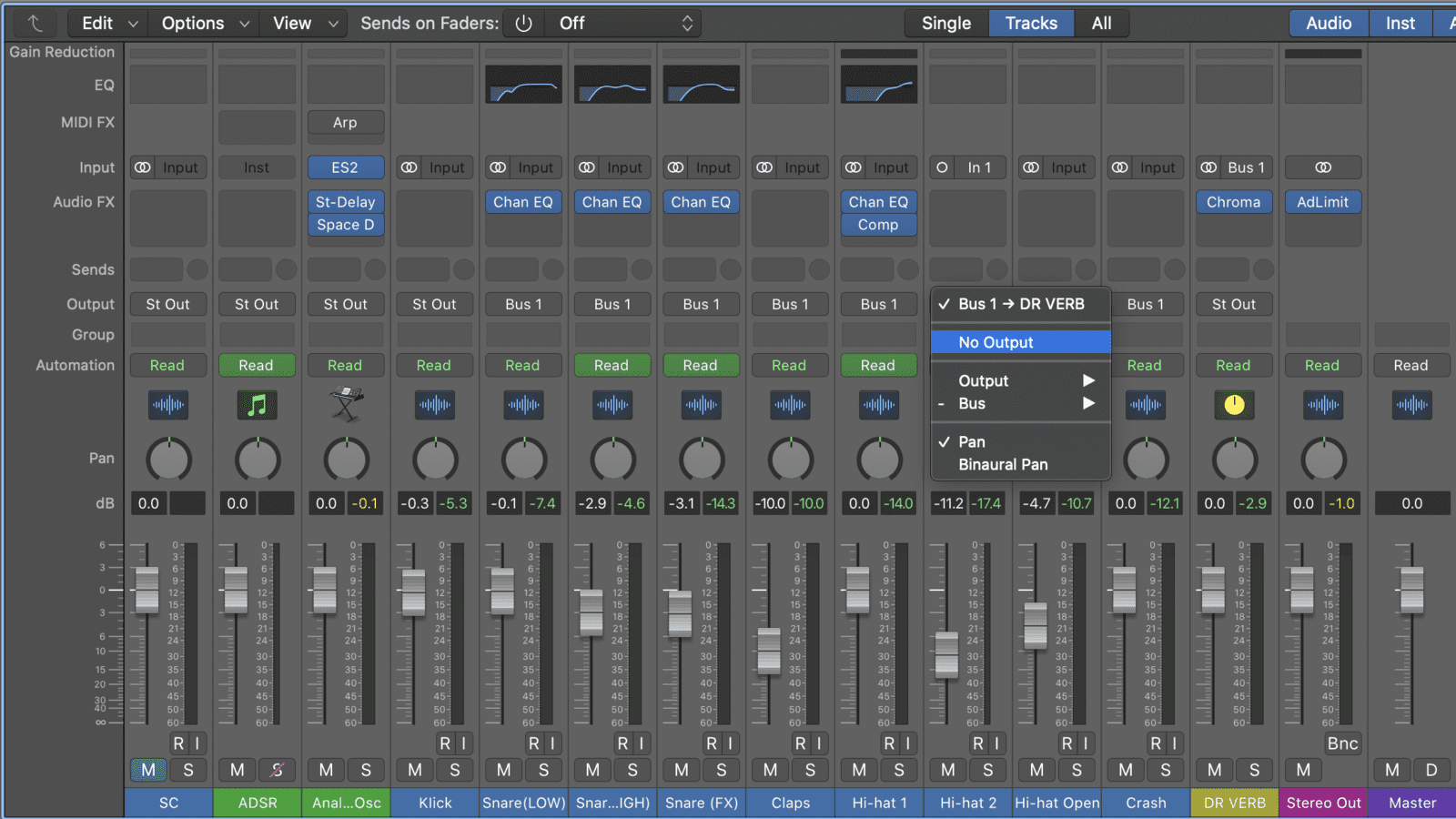
Task: Click the Claps volume fader
Action: [769, 651]
